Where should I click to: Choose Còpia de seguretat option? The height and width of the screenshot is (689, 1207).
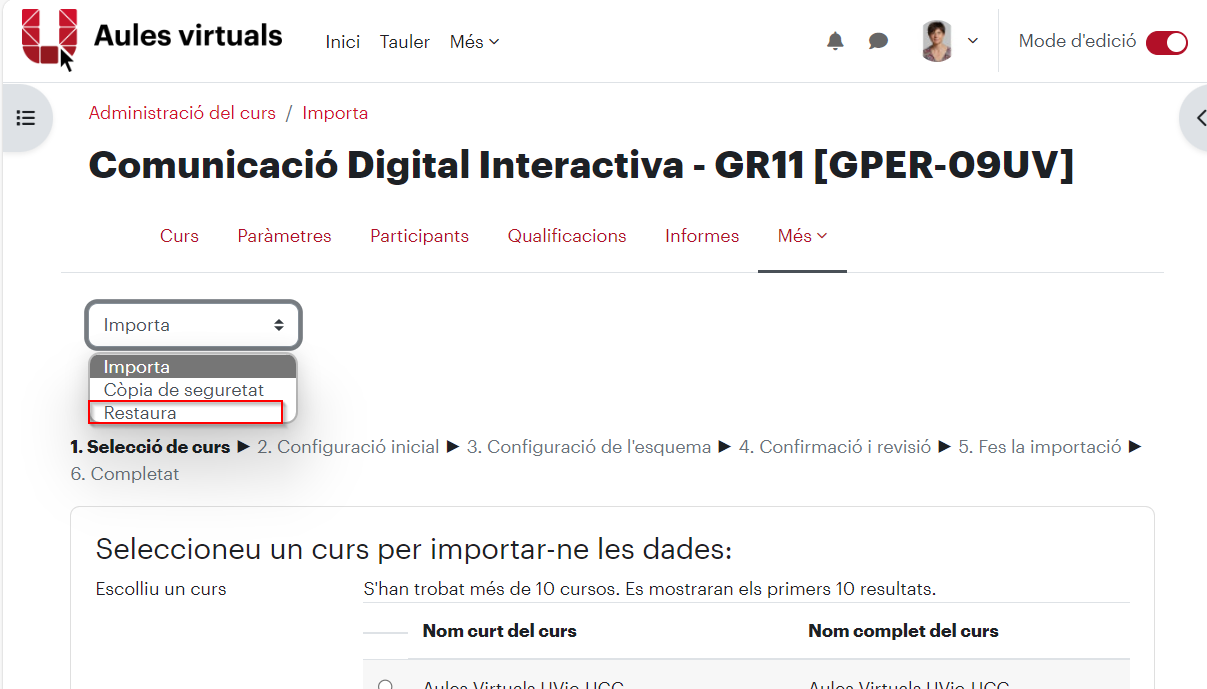tap(193, 390)
